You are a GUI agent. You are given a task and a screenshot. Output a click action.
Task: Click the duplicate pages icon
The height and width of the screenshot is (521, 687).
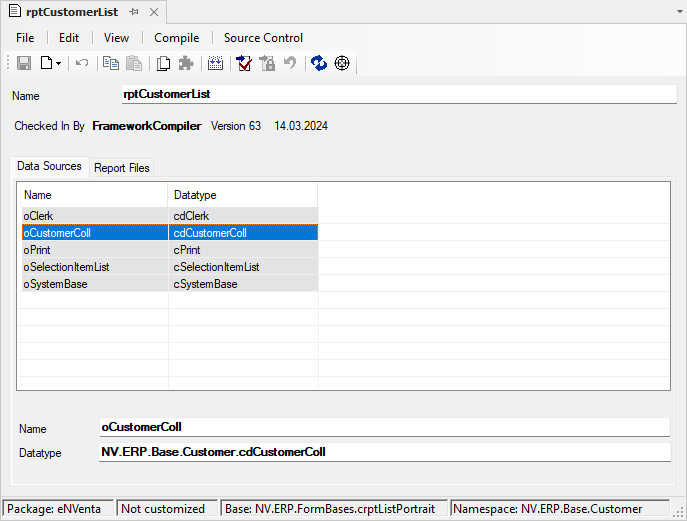click(163, 63)
